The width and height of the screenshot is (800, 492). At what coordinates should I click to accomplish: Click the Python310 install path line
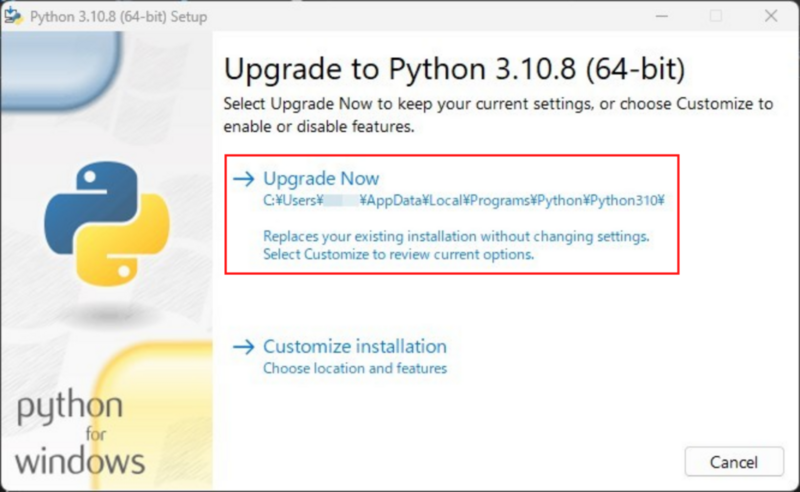pos(464,201)
